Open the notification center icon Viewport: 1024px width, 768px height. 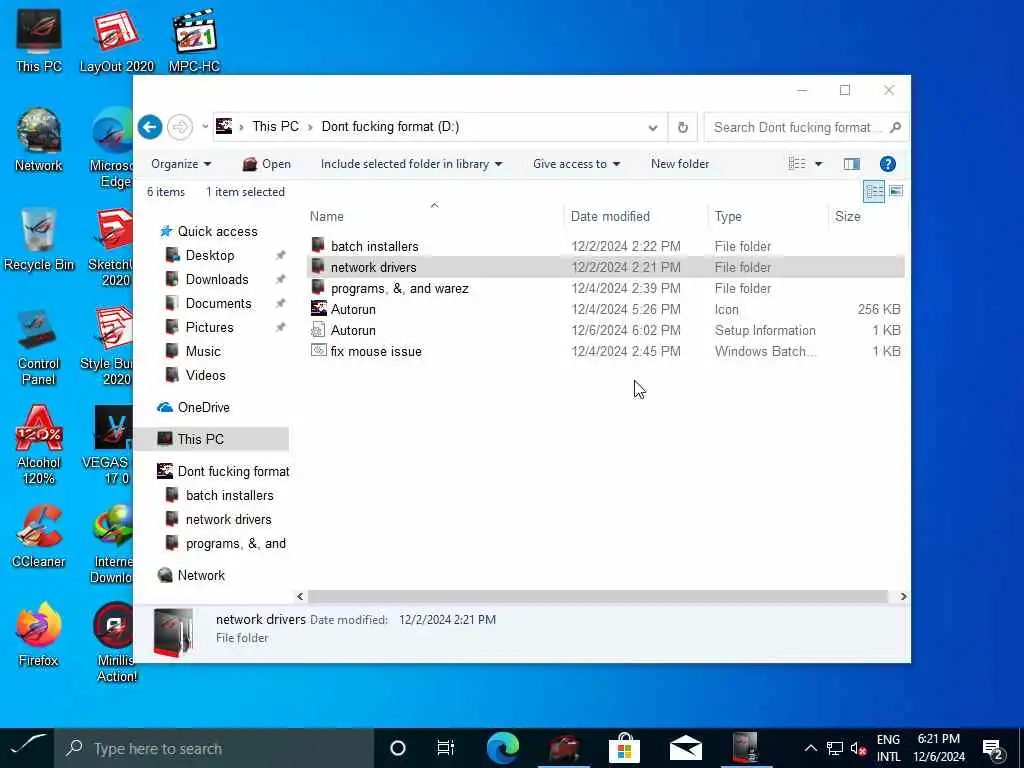(x=992, y=749)
